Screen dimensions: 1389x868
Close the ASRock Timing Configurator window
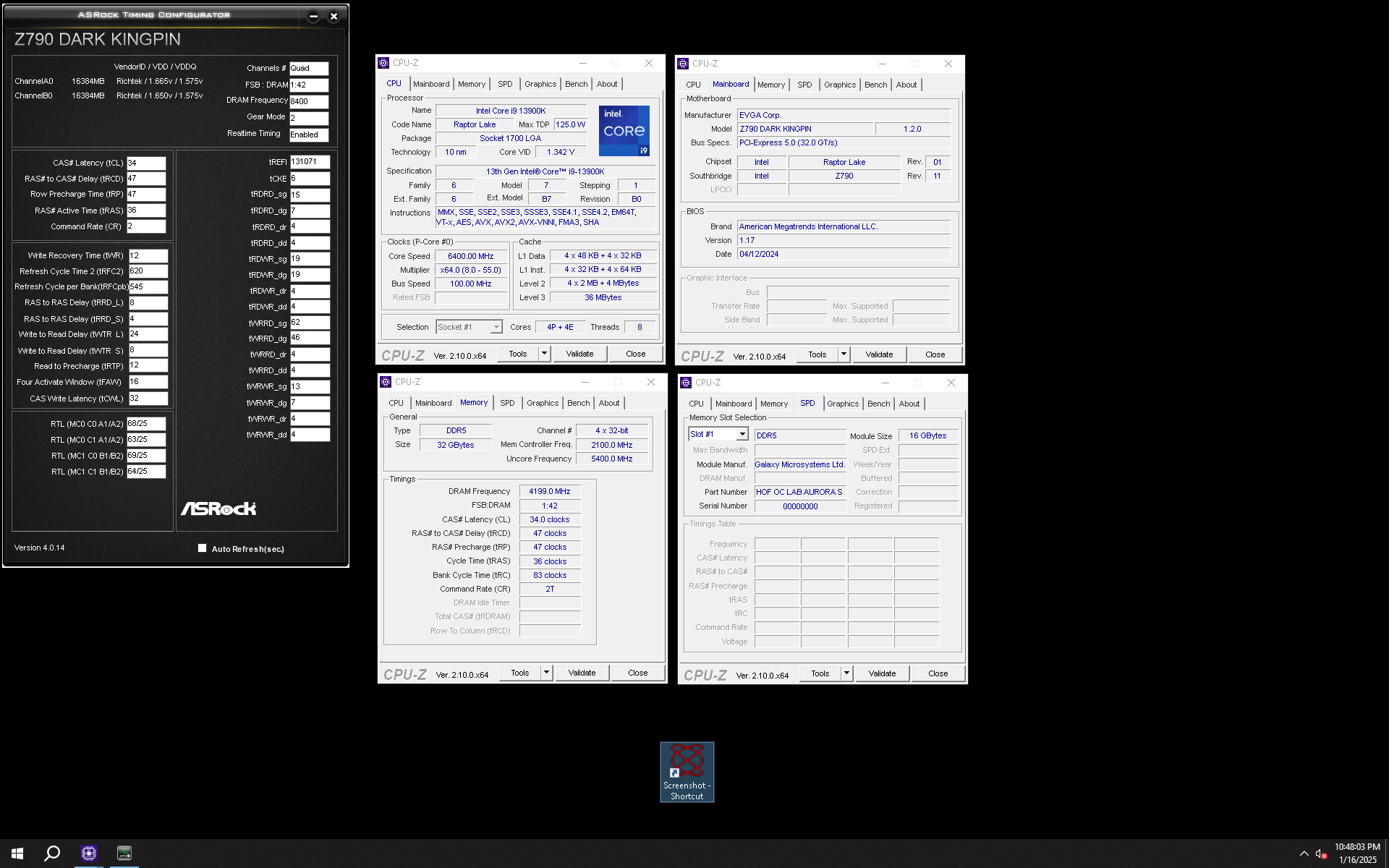tap(334, 16)
